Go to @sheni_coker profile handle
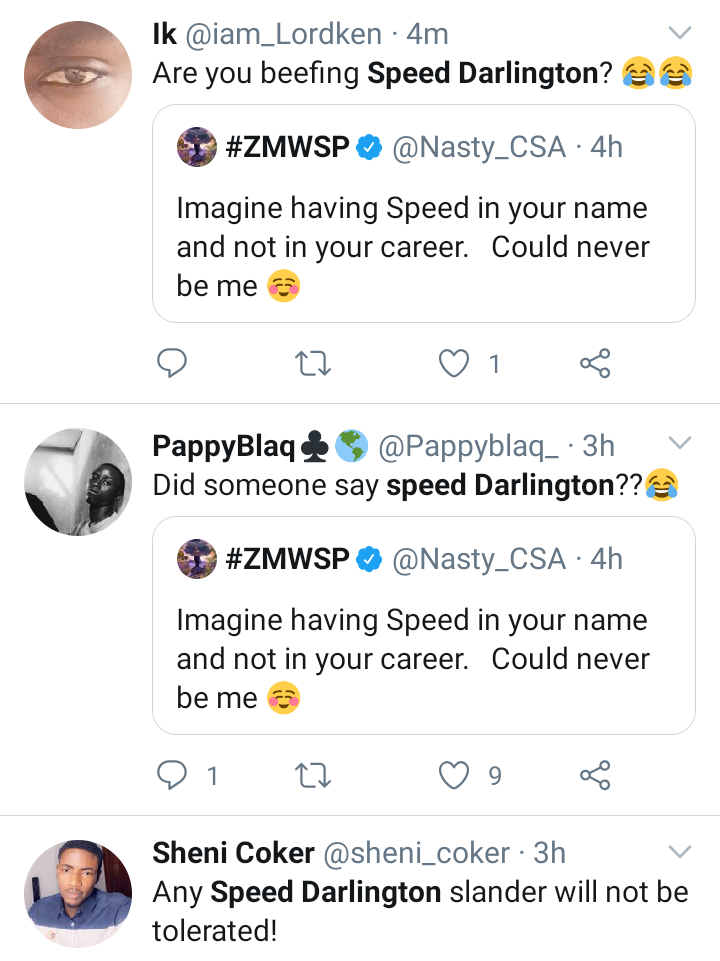Image resolution: width=720 pixels, height=961 pixels. tap(417, 853)
